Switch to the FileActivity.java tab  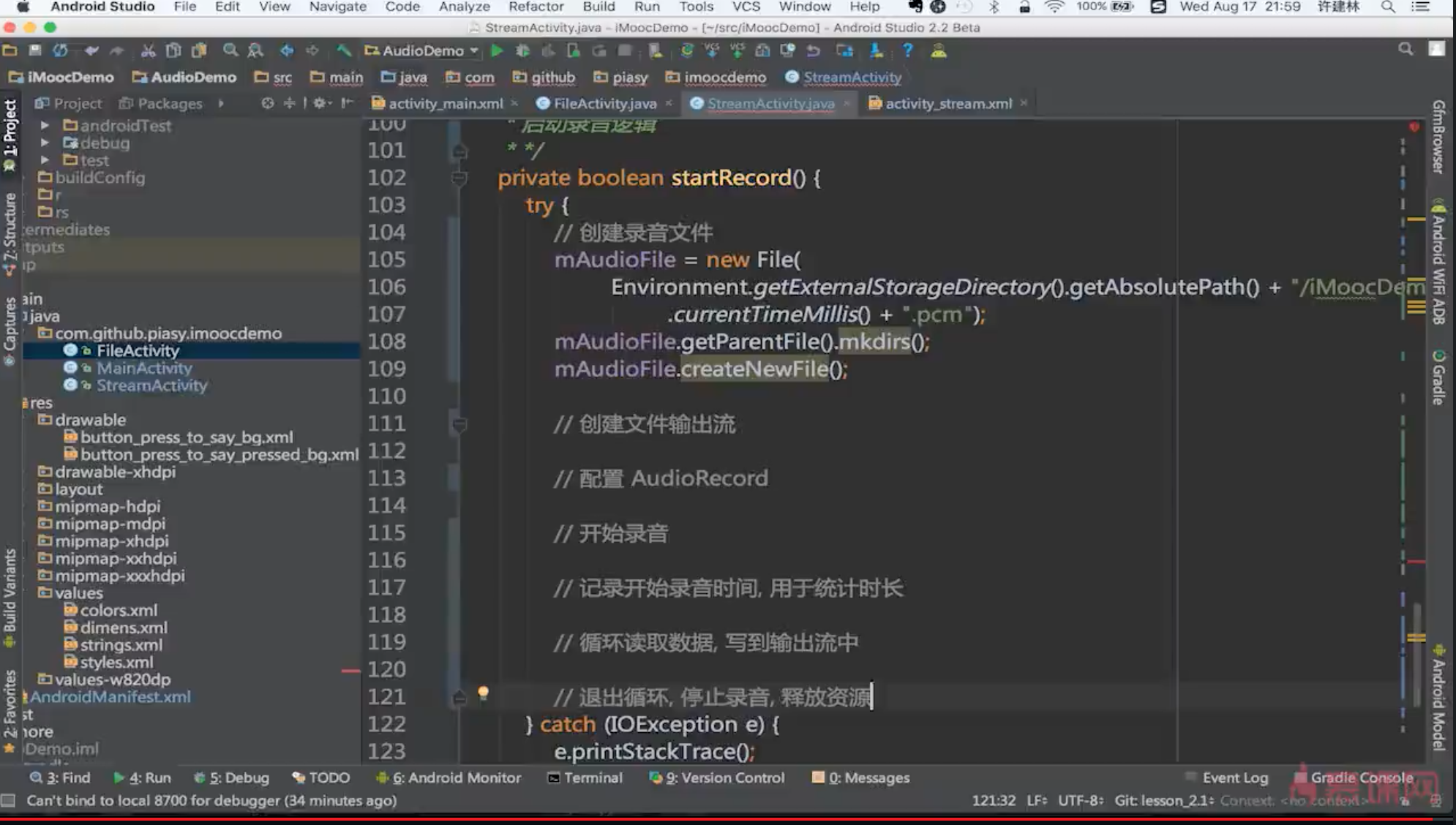tap(604, 103)
